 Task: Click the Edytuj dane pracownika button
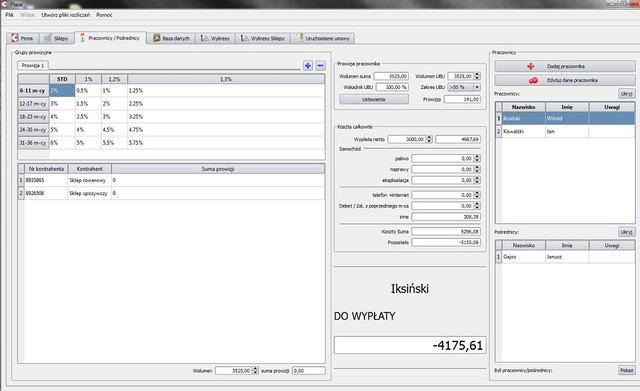point(565,80)
